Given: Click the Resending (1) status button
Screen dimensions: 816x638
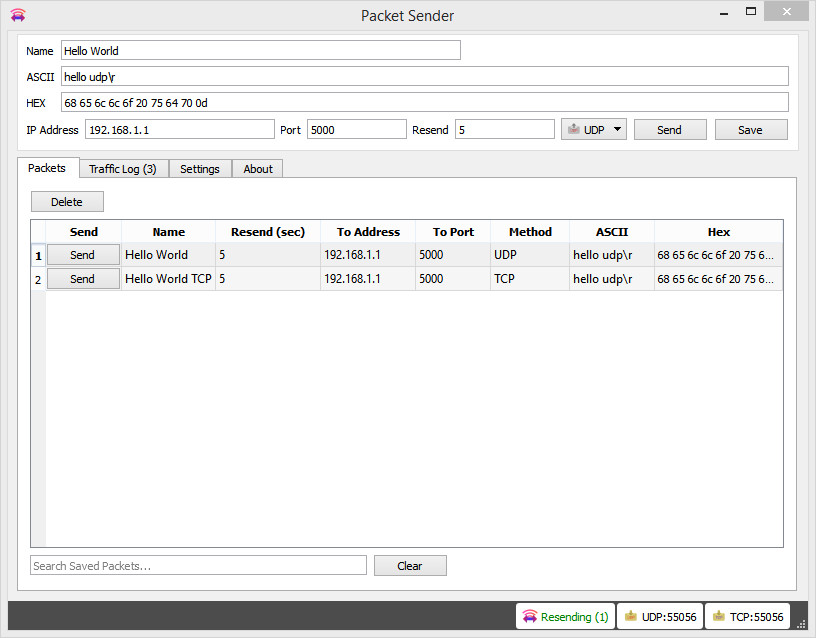Looking at the screenshot, I should point(566,616).
